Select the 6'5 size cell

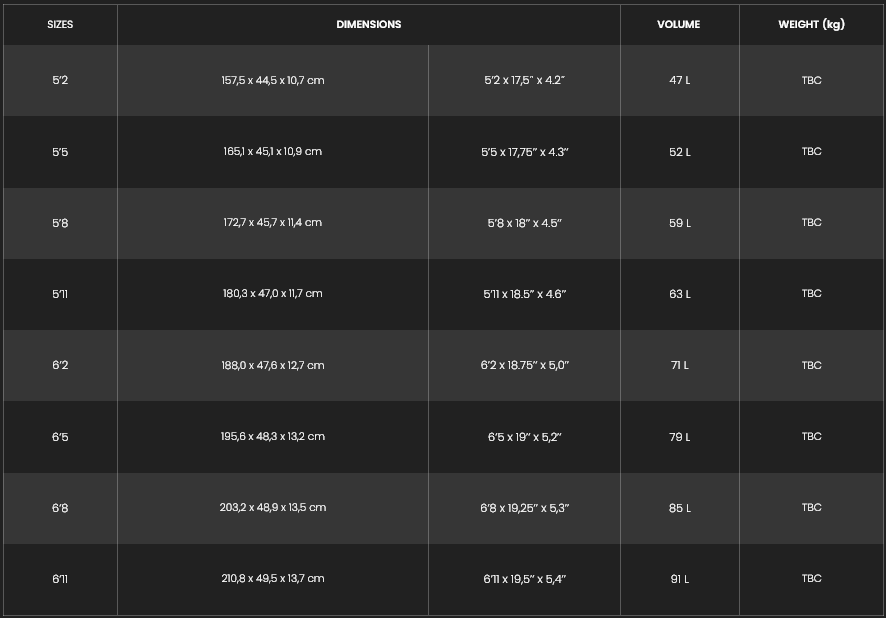click(x=60, y=437)
